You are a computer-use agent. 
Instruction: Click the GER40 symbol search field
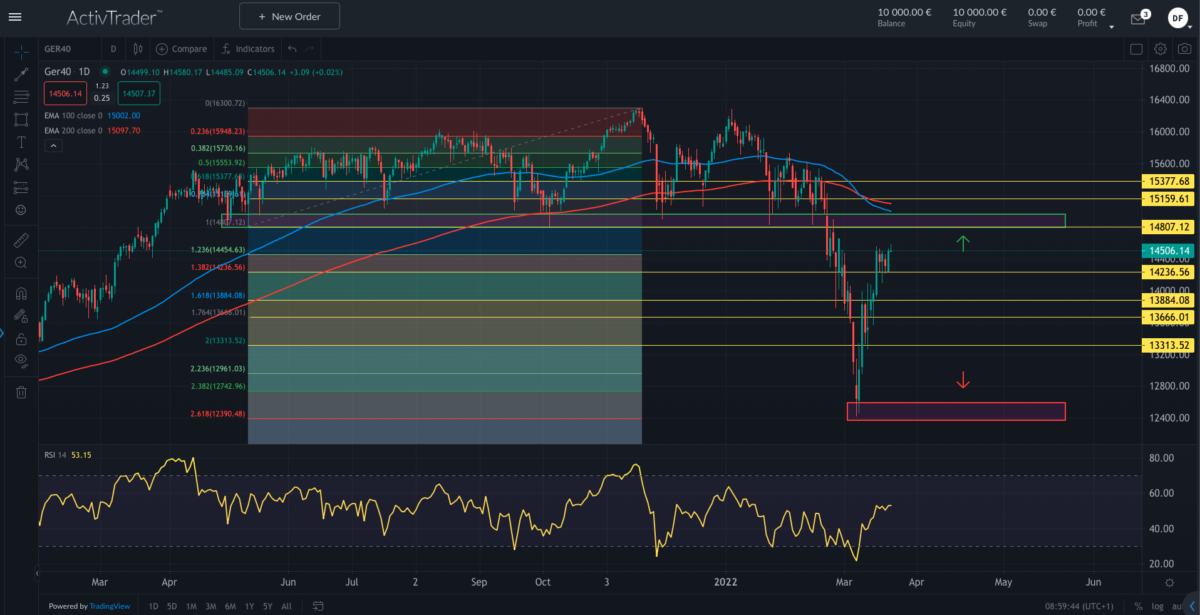click(70, 48)
